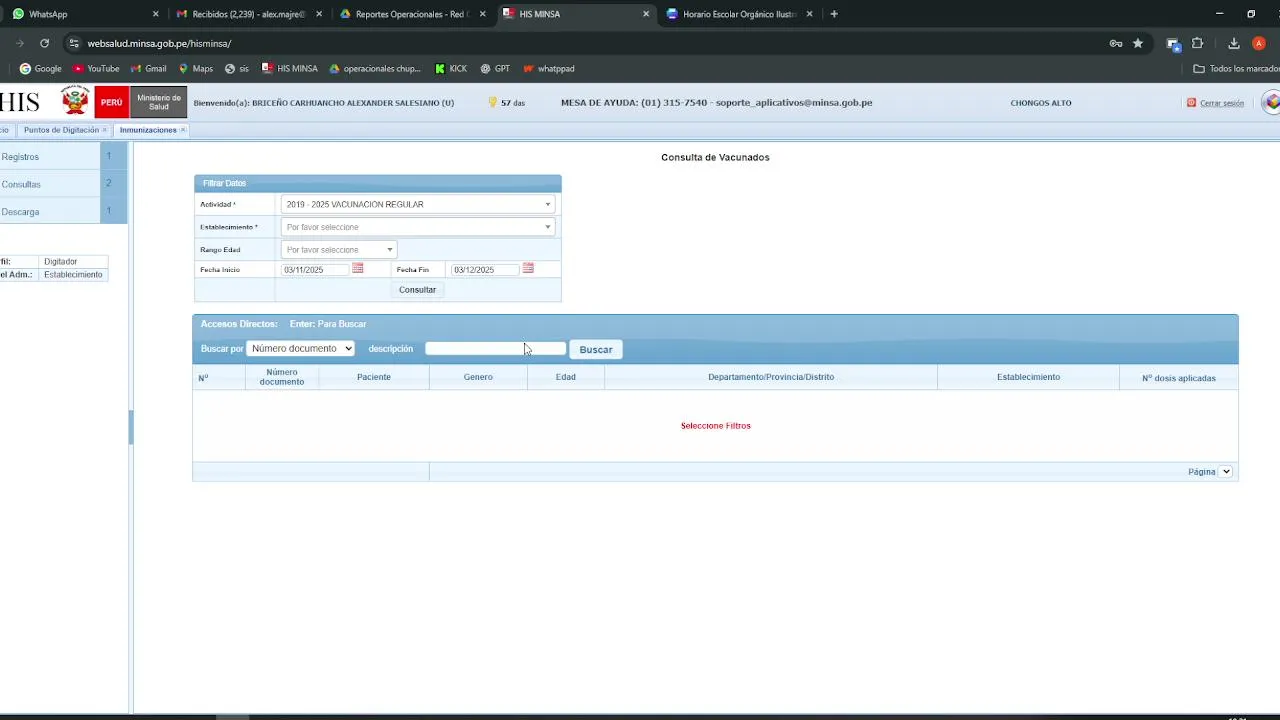The image size is (1280, 720).
Task: Click the Establecimiento column header
Action: (x=1028, y=377)
